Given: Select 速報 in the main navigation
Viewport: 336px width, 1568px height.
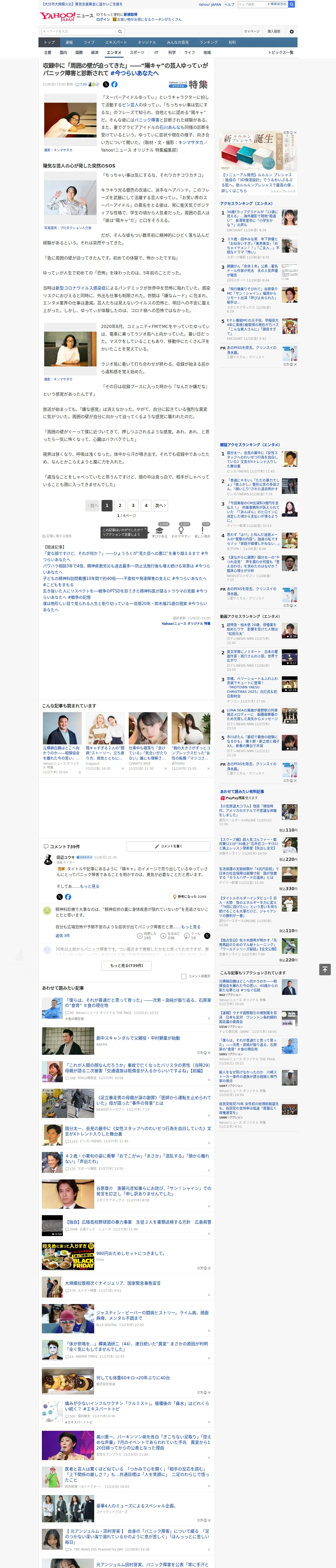Looking at the screenshot, I should pos(69,43).
